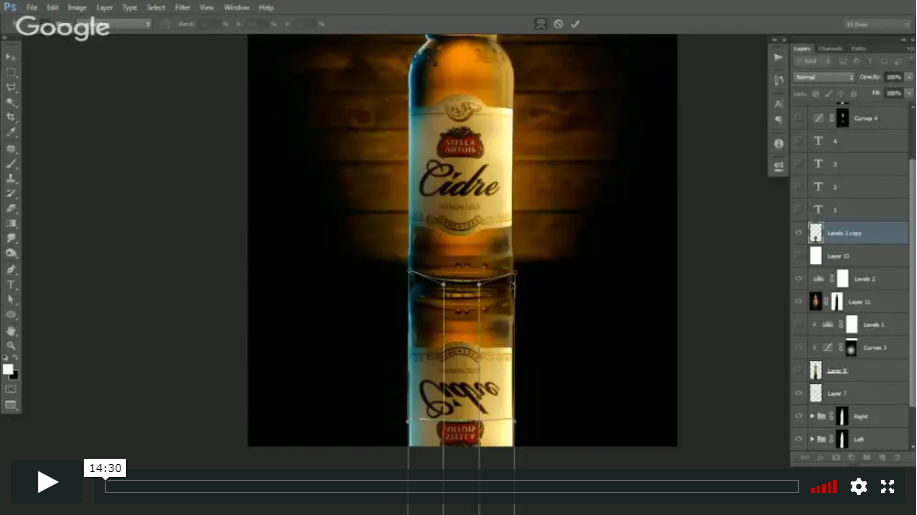This screenshot has width=917, height=515.
Task: Select the Layer 11 thumbnail
Action: point(815,301)
